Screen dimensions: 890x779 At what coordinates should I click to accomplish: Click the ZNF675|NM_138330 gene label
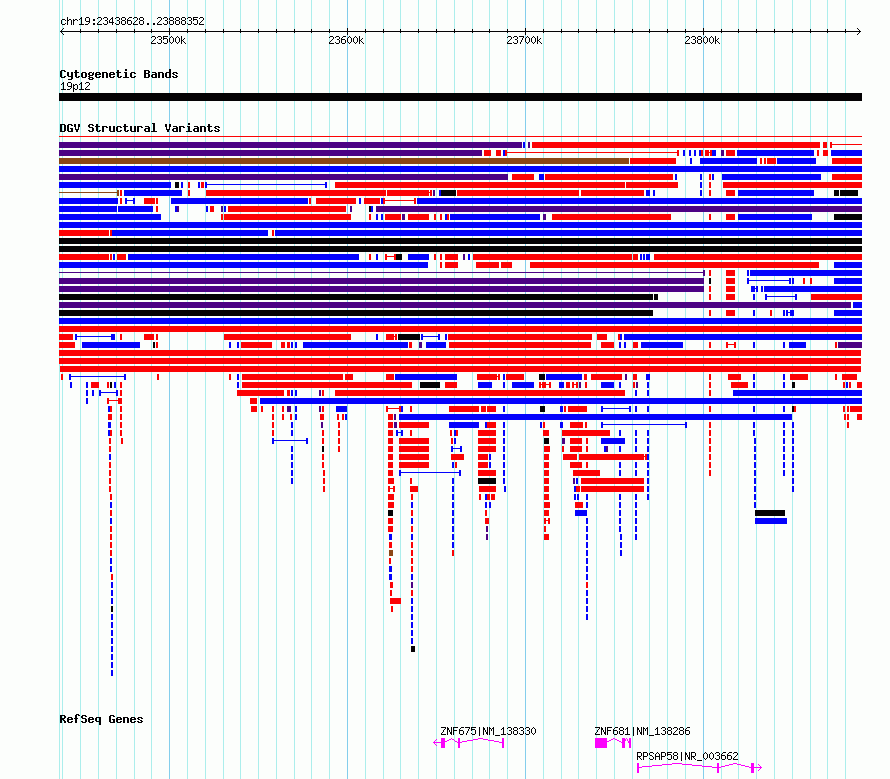[488, 731]
